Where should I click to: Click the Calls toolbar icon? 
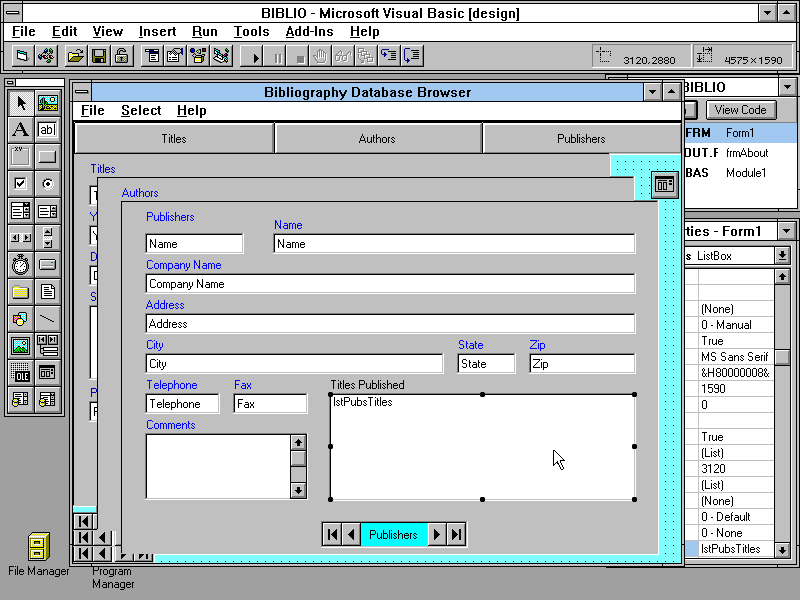366,56
